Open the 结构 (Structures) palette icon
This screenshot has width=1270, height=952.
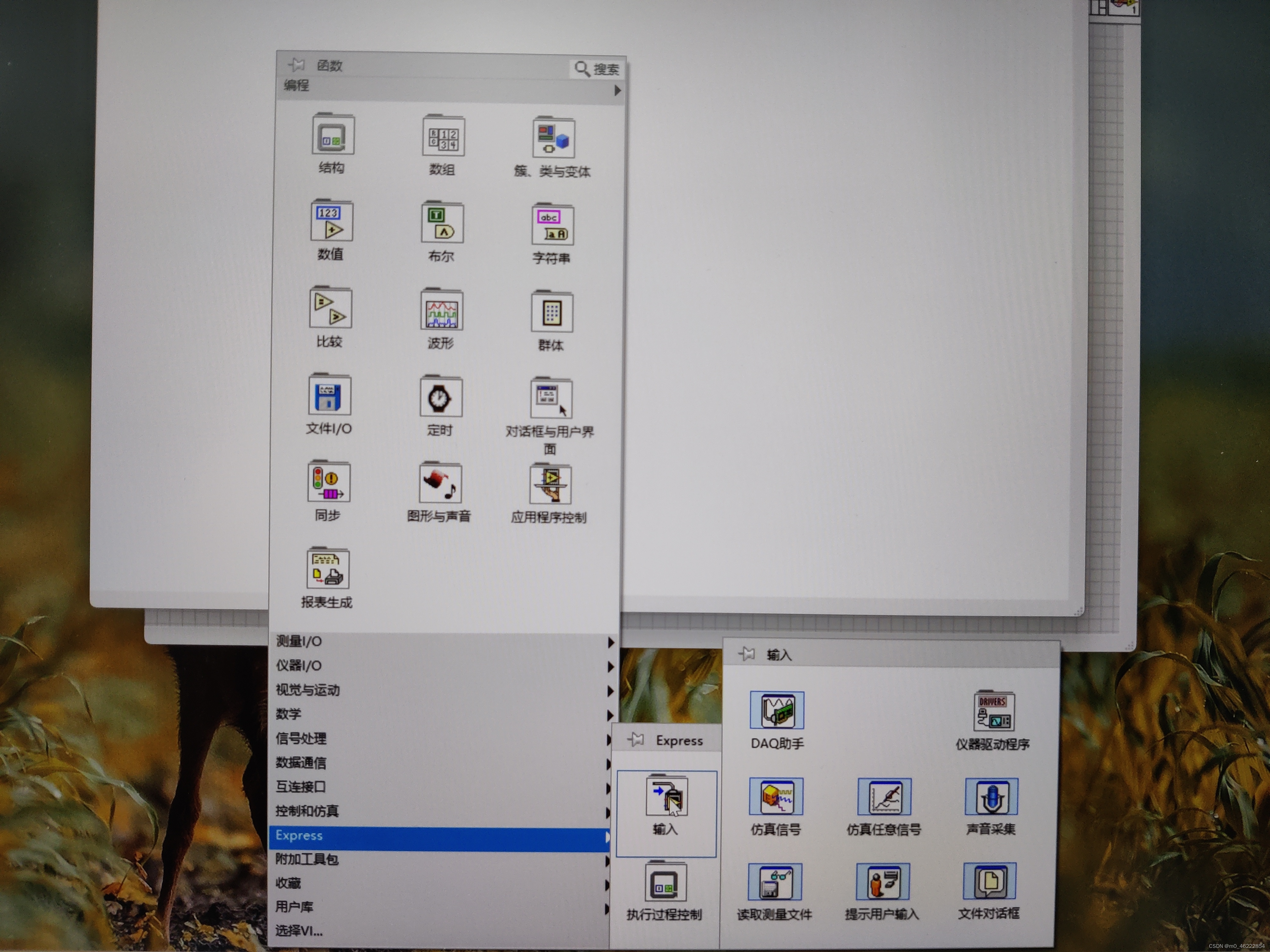pyautogui.click(x=332, y=136)
